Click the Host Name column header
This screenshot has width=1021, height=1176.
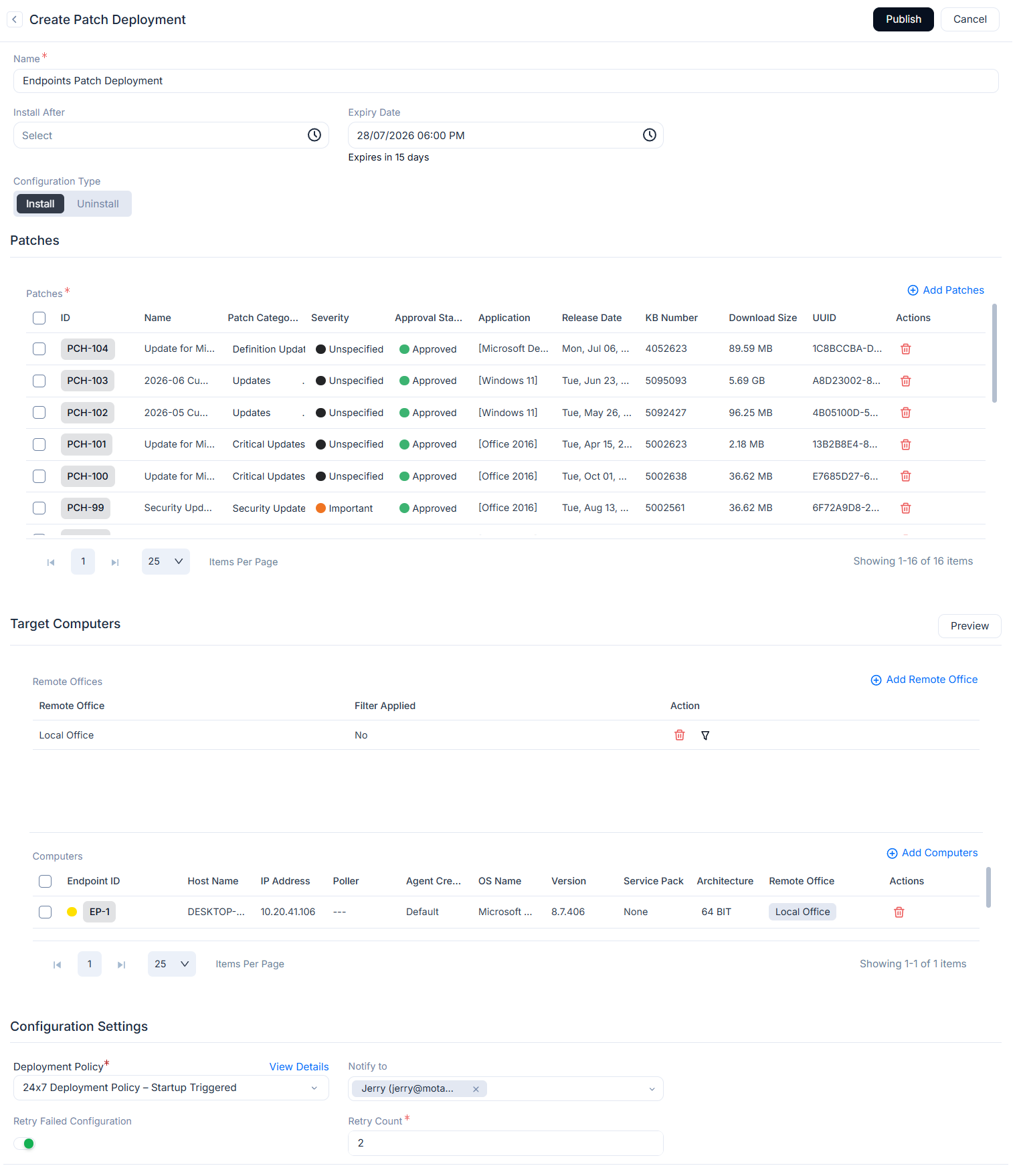(x=213, y=882)
